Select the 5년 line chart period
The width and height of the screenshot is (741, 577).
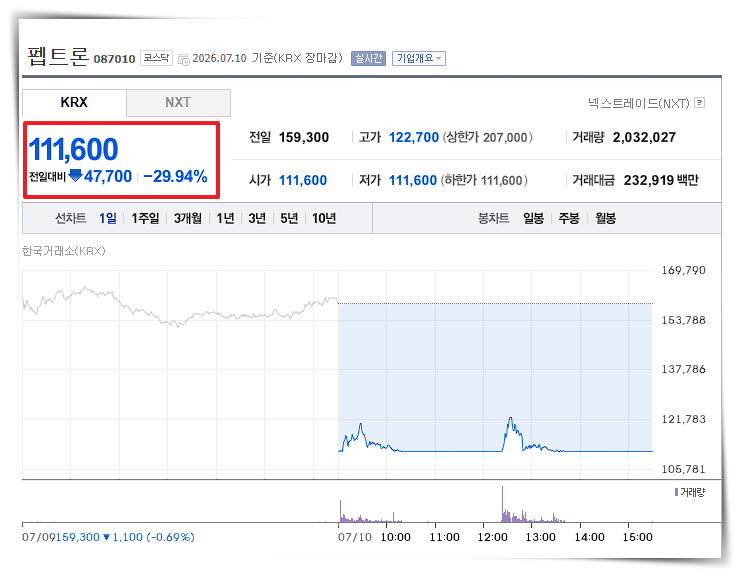point(289,218)
